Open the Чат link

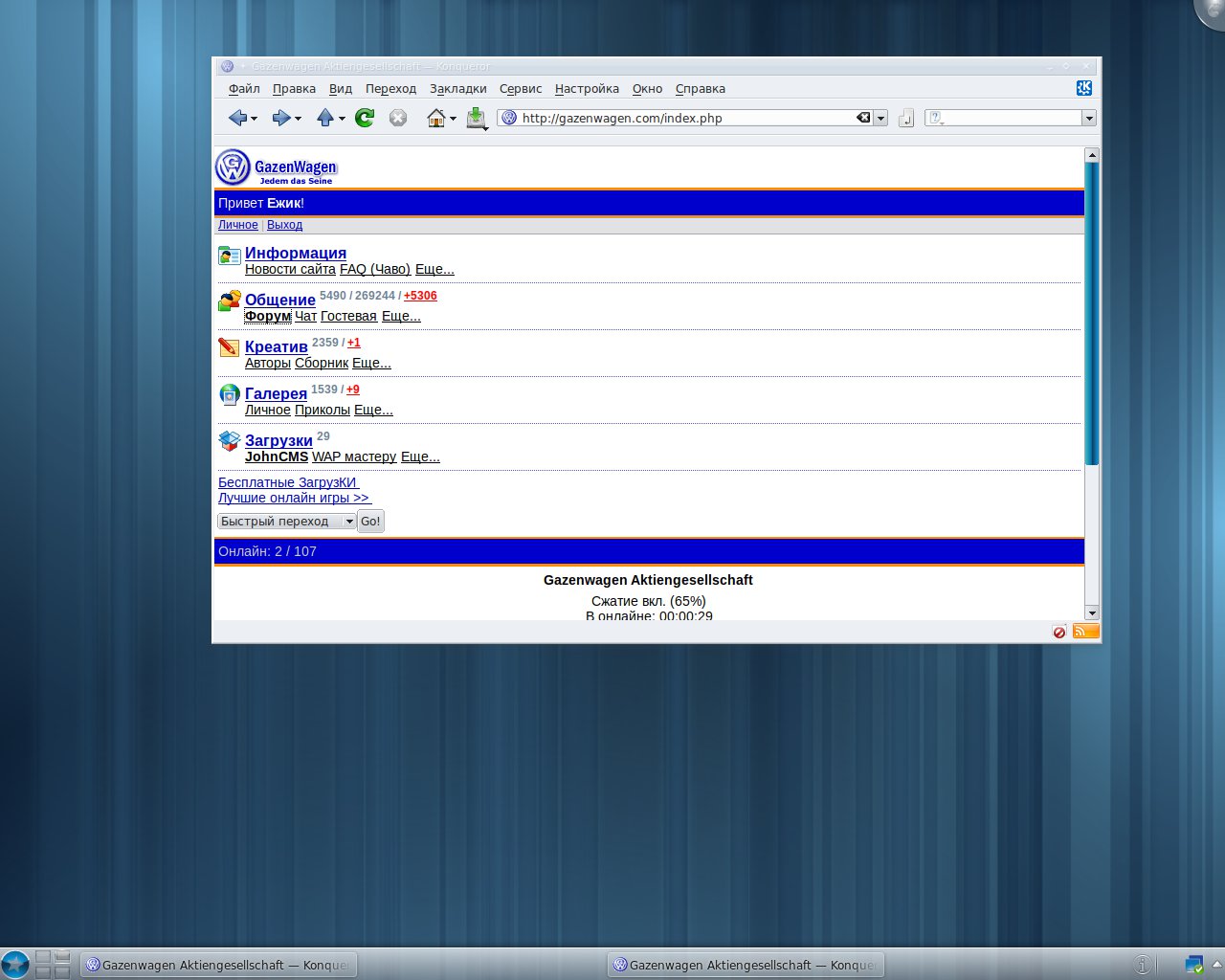(305, 316)
